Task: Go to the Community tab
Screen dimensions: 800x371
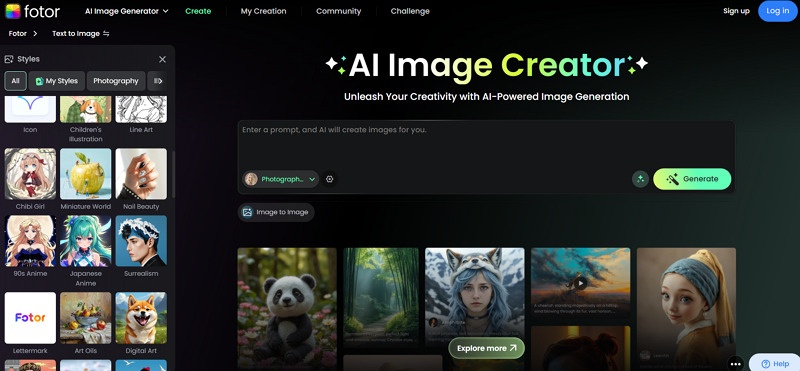Action: click(338, 11)
